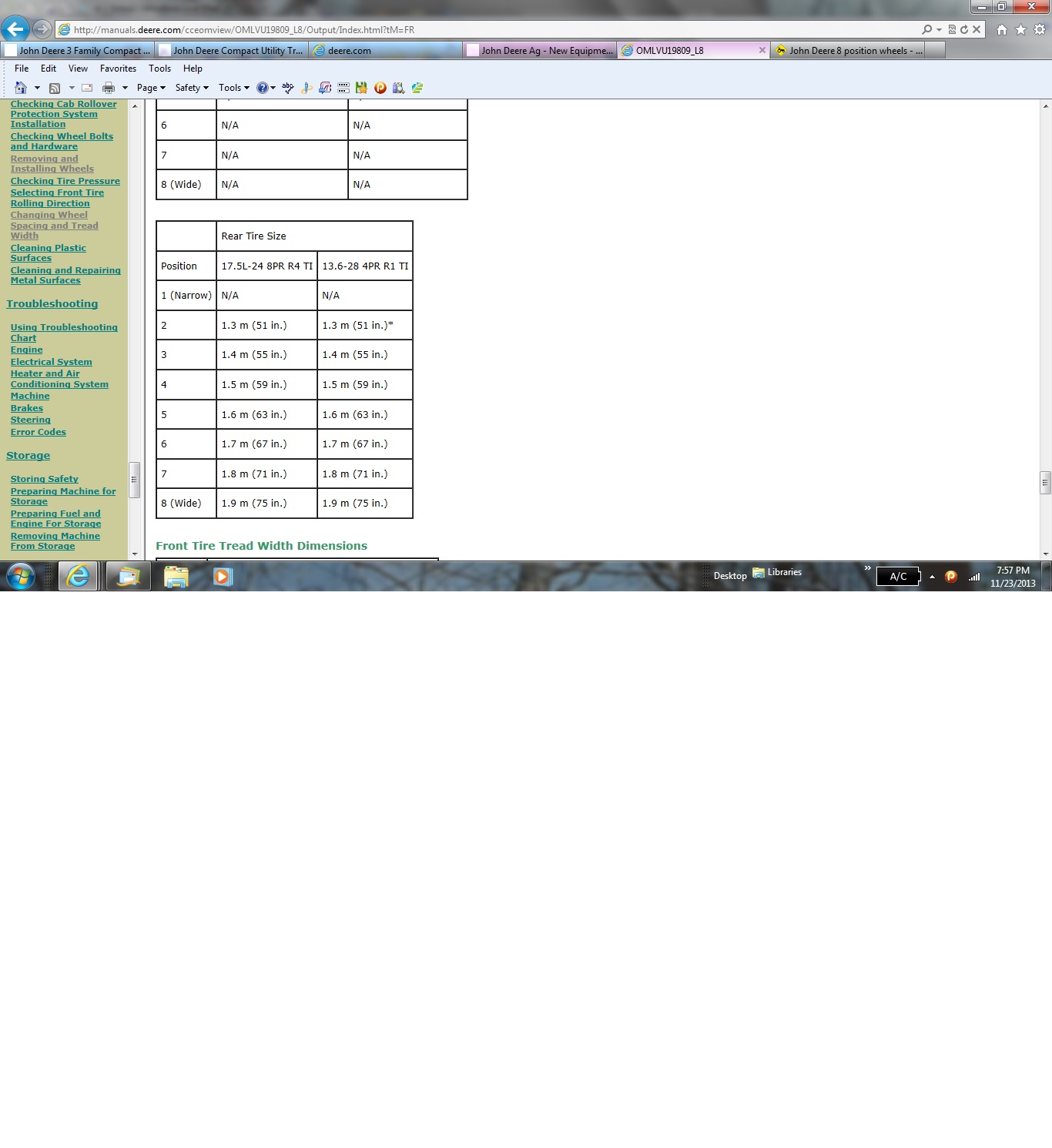The height and width of the screenshot is (1148, 1052).
Task: Click the Refresh page icon
Action: 964,29
